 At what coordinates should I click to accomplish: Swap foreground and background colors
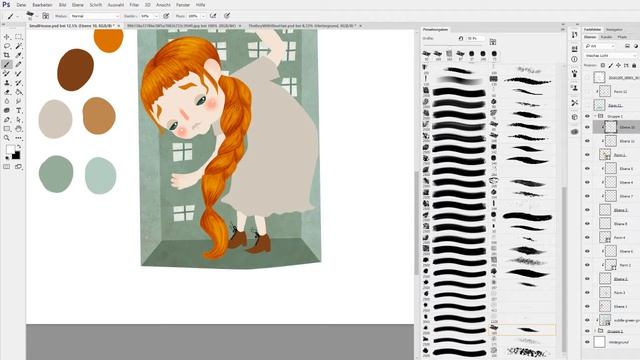18,147
